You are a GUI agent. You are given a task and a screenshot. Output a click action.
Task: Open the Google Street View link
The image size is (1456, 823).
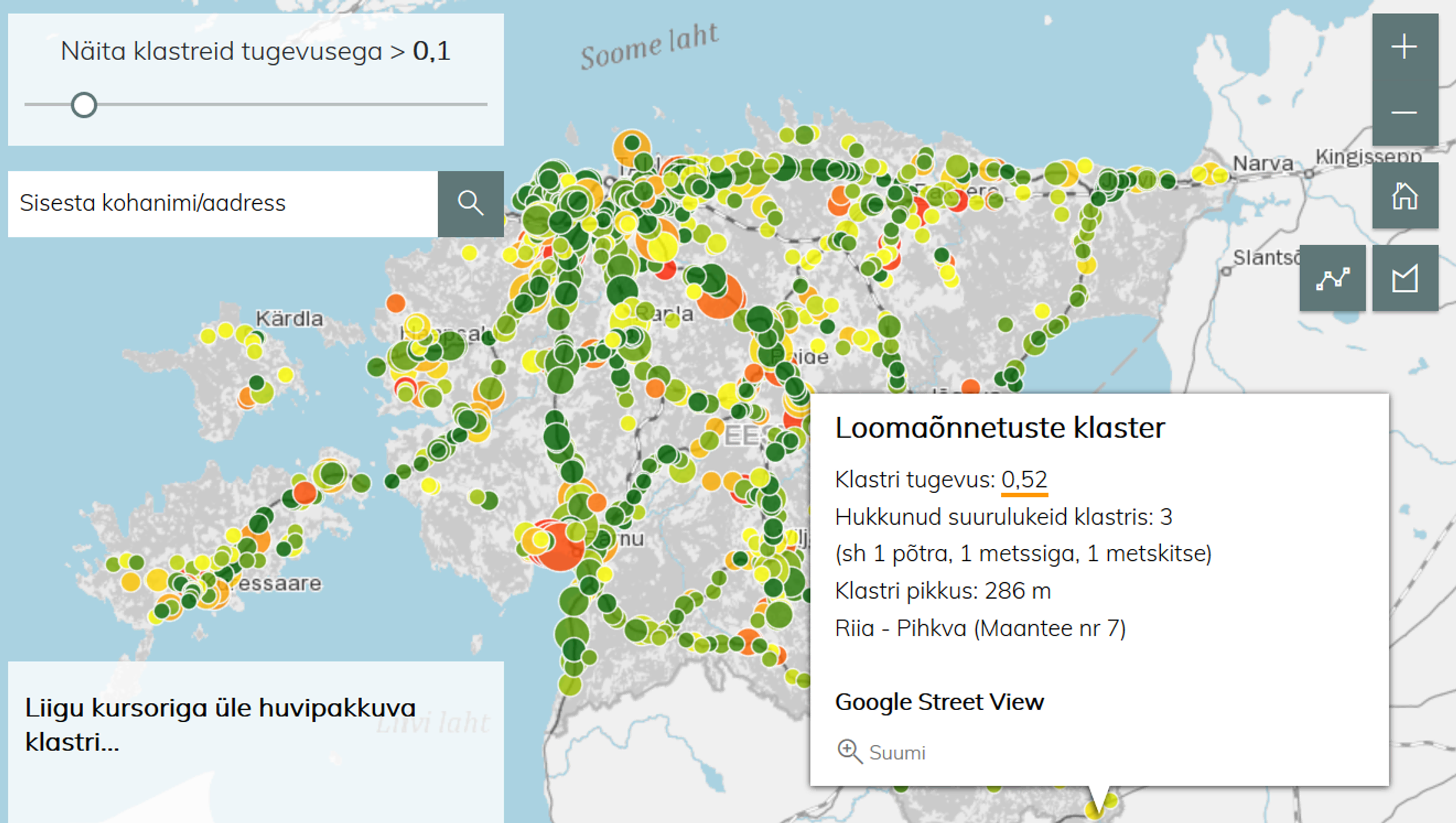(940, 702)
